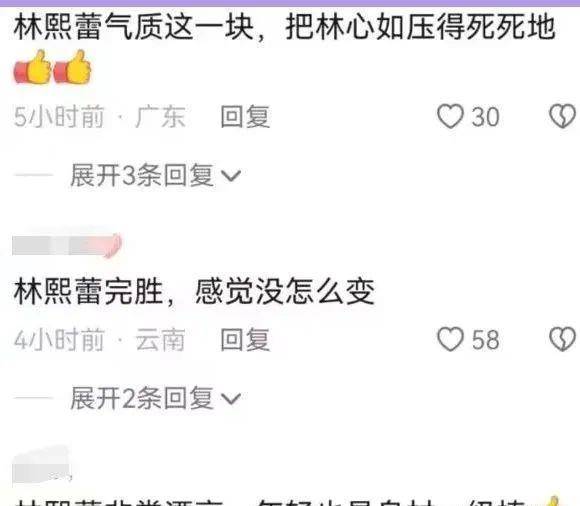Like the Yunnan comment with 58 likes
The width and height of the screenshot is (580, 506).
click(450, 339)
